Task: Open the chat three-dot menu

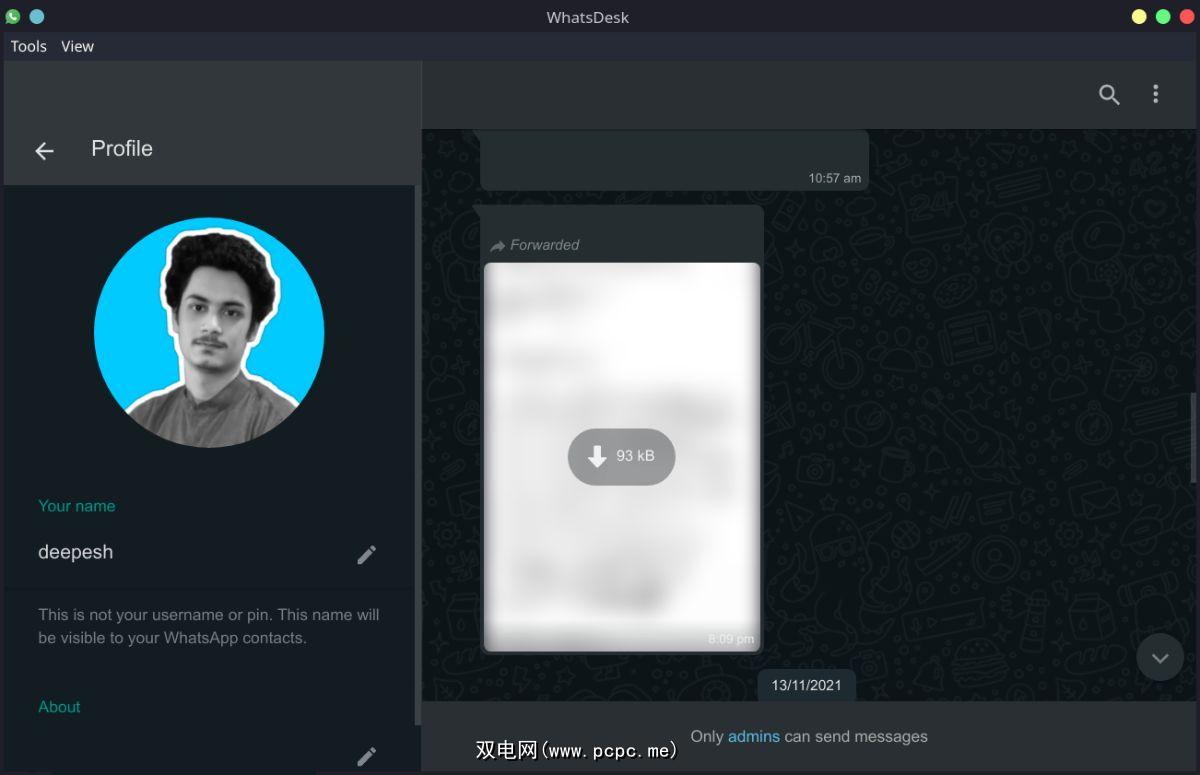Action: coord(1156,94)
